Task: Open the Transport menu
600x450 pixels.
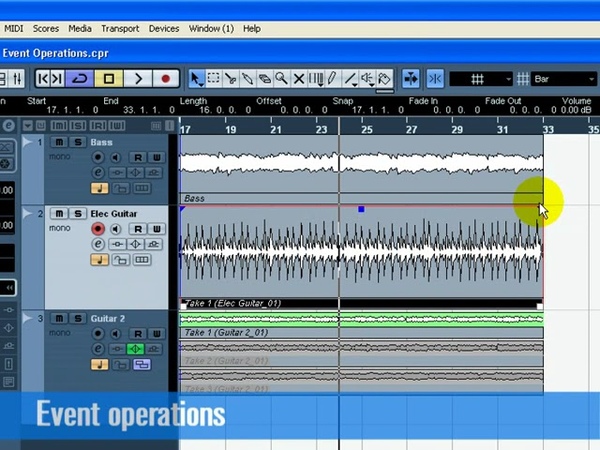Action: tap(120, 29)
